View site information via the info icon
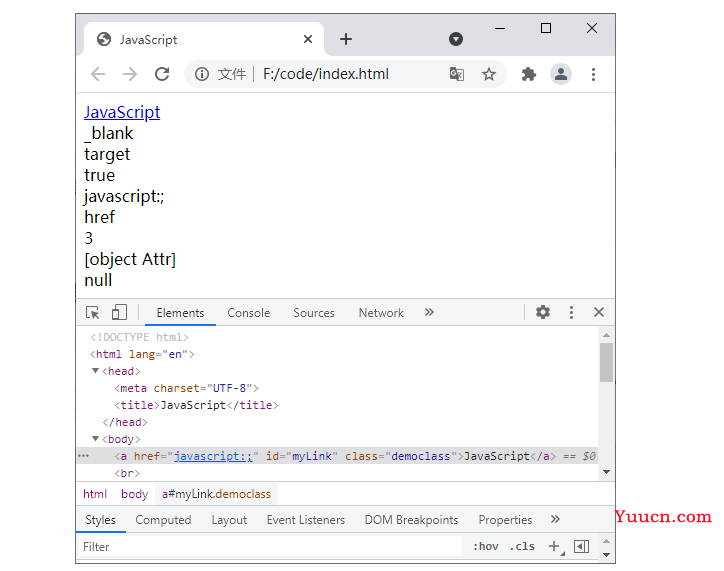Screen dimensions: 724x571 [202, 74]
